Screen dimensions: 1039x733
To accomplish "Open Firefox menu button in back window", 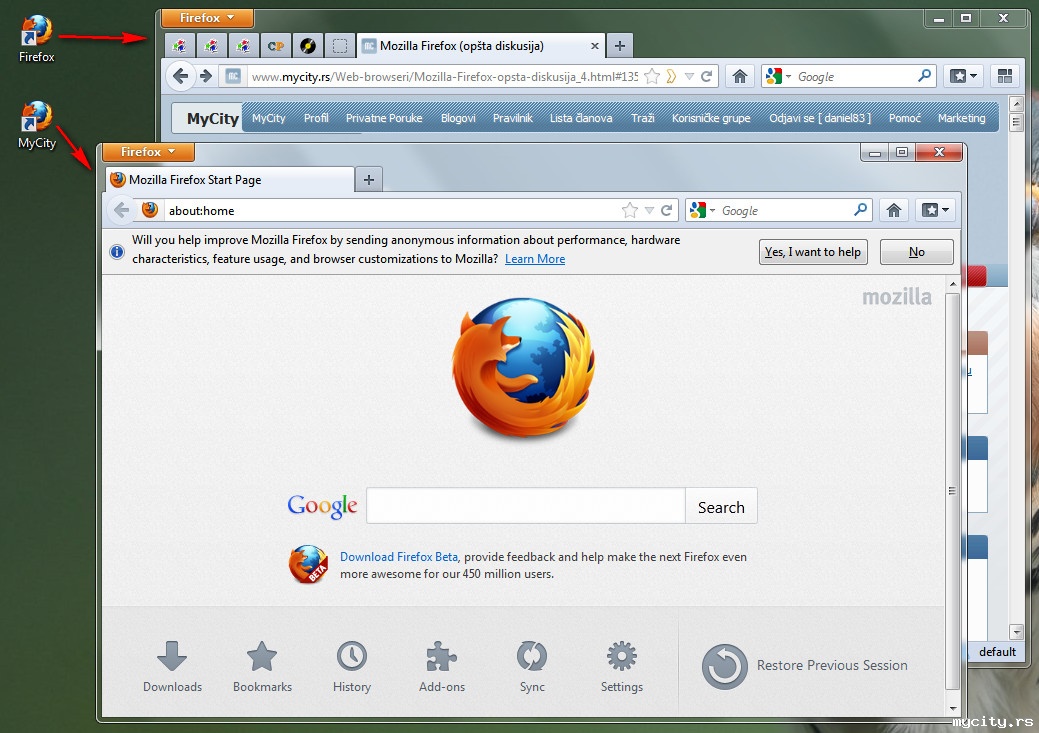I will [207, 18].
